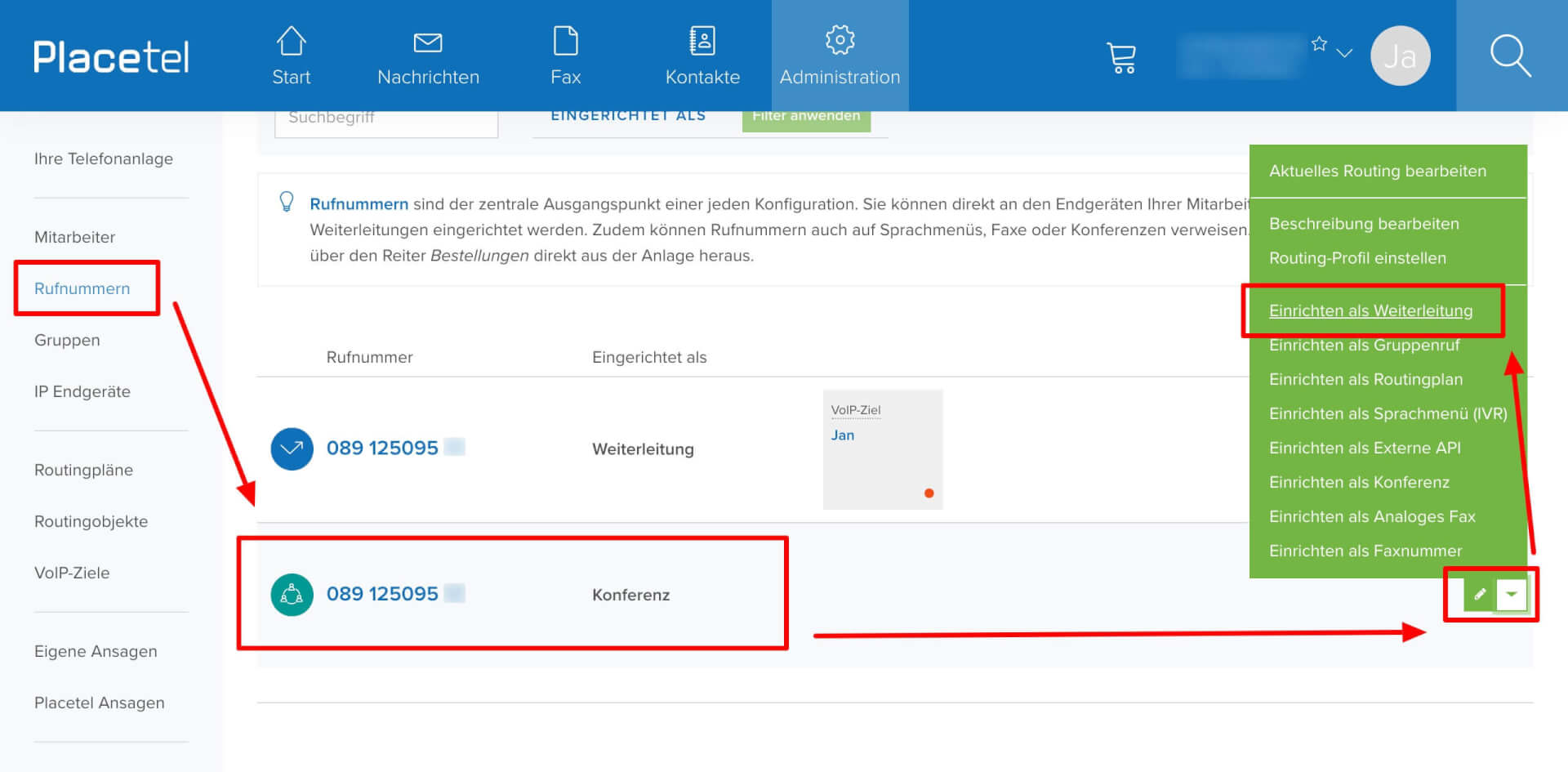
Task: Click the pencil edit icon for Konferenz row
Action: point(1479,595)
